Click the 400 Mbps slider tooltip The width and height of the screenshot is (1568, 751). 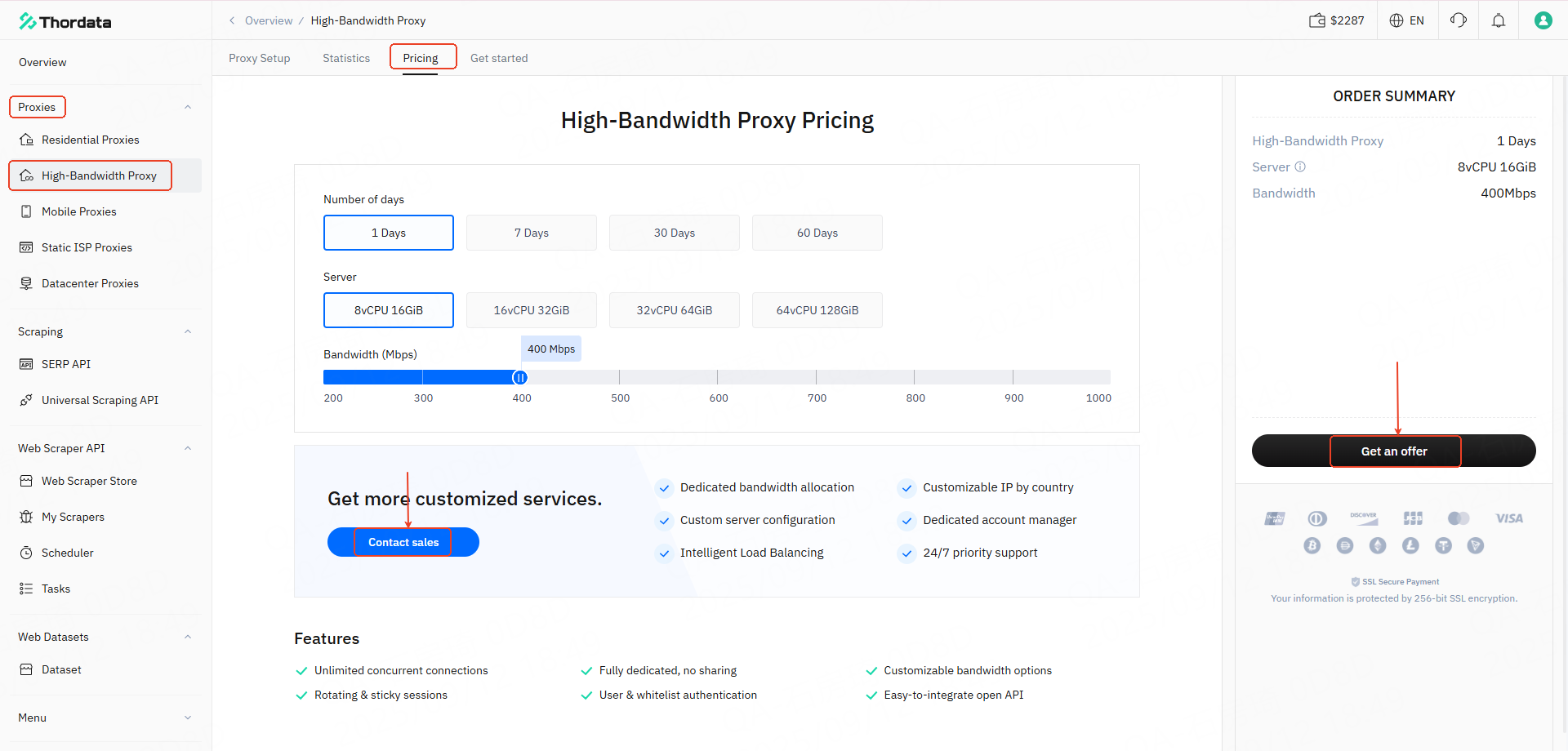(x=551, y=349)
